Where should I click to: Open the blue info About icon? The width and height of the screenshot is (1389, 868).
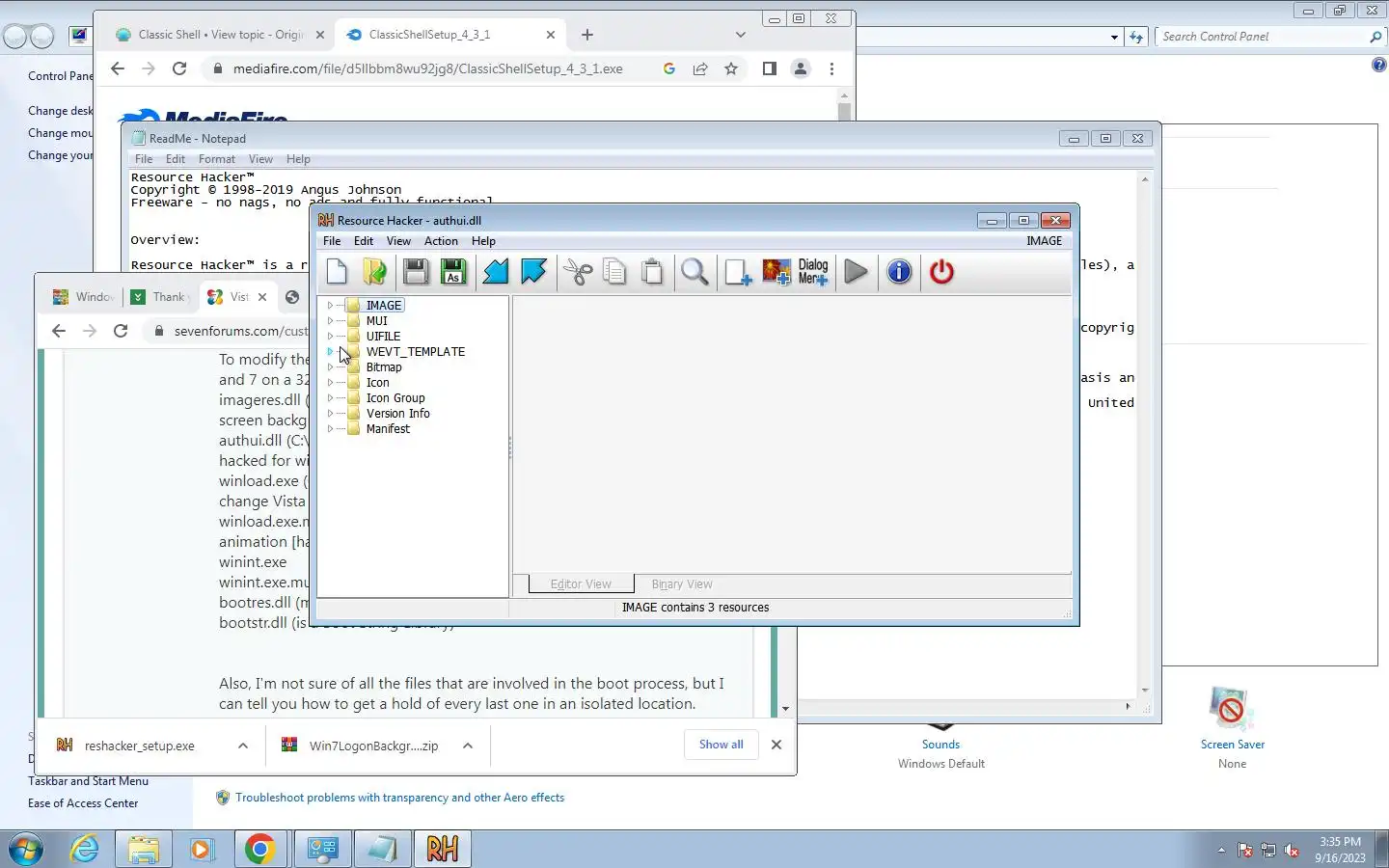point(899,272)
